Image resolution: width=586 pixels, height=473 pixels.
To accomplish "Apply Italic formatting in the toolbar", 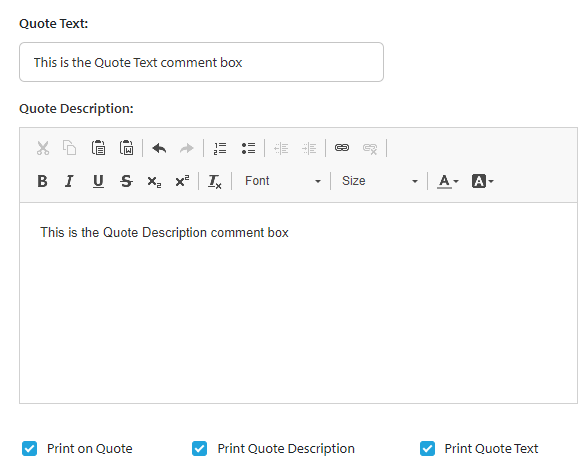I will pos(70,181).
